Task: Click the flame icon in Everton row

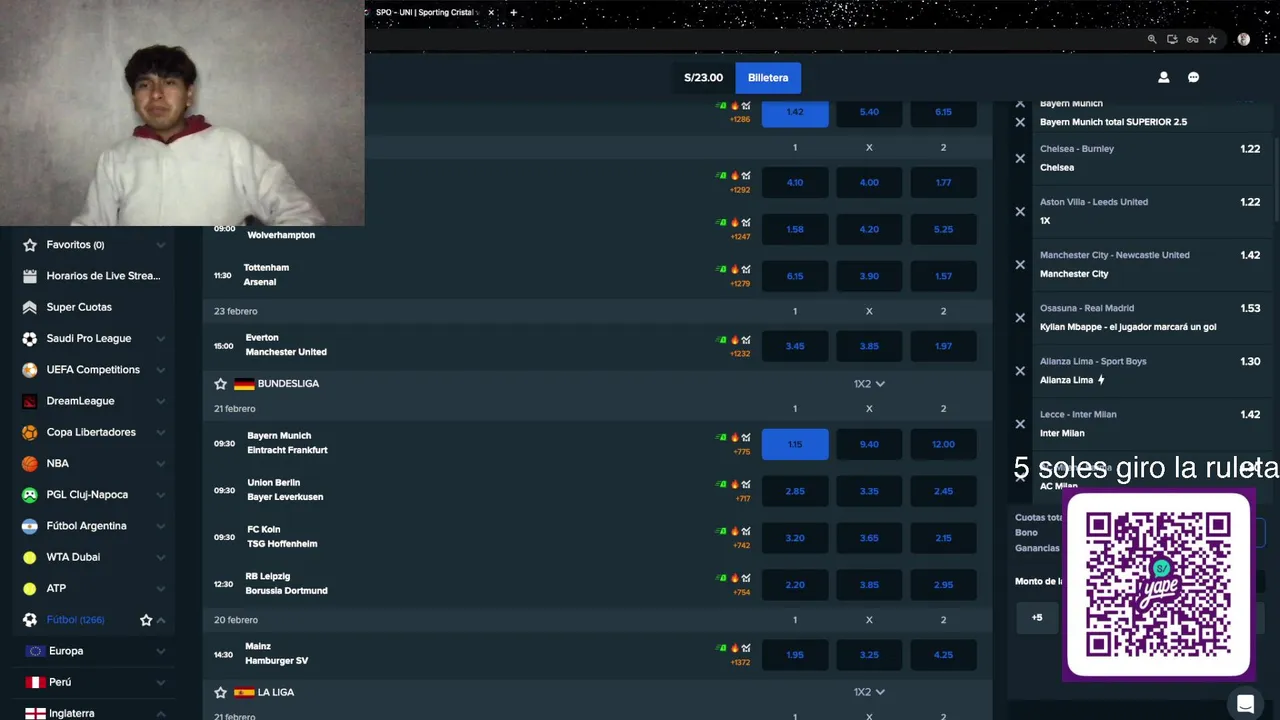Action: coord(734,339)
